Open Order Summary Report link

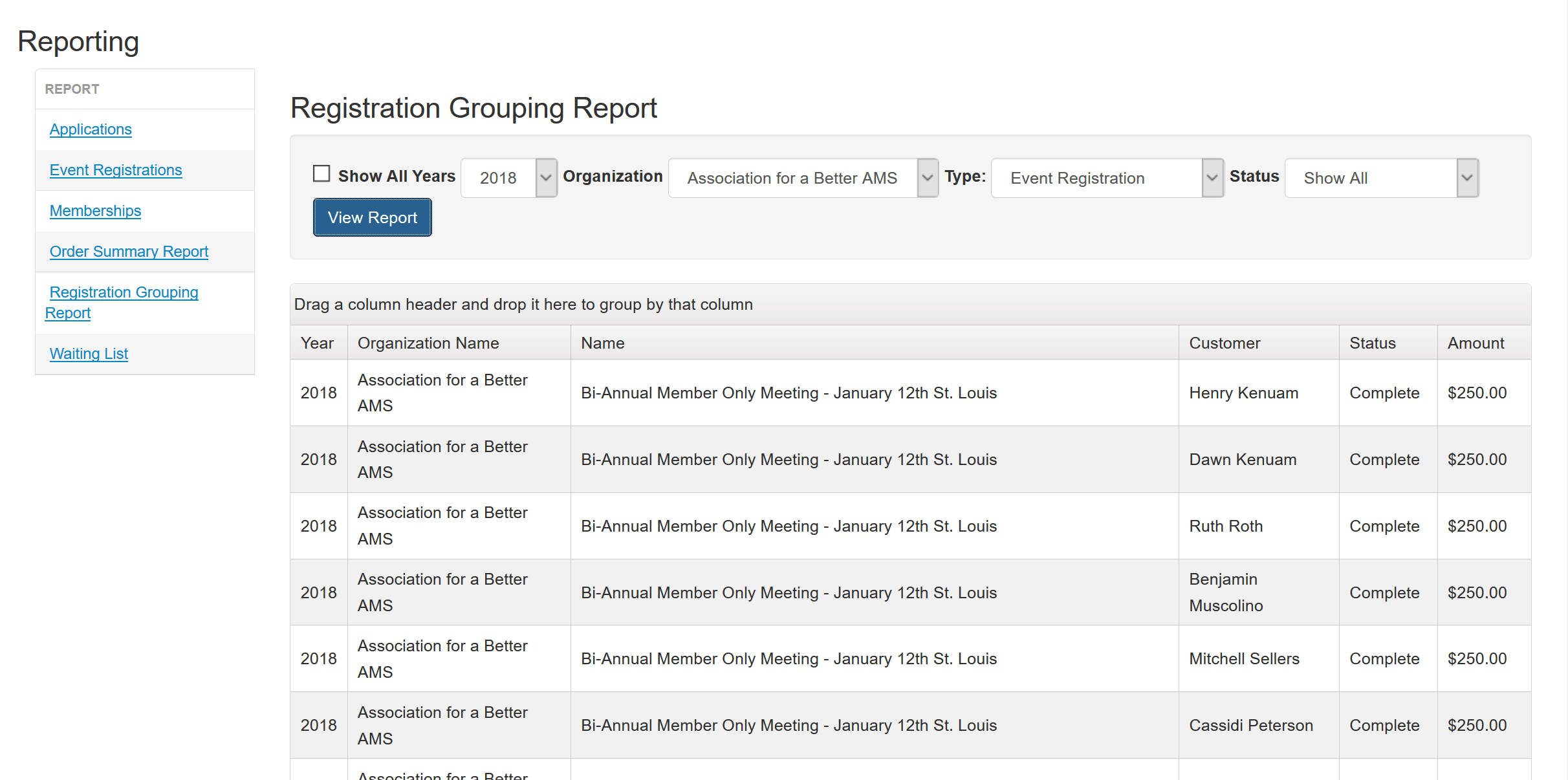(x=129, y=252)
